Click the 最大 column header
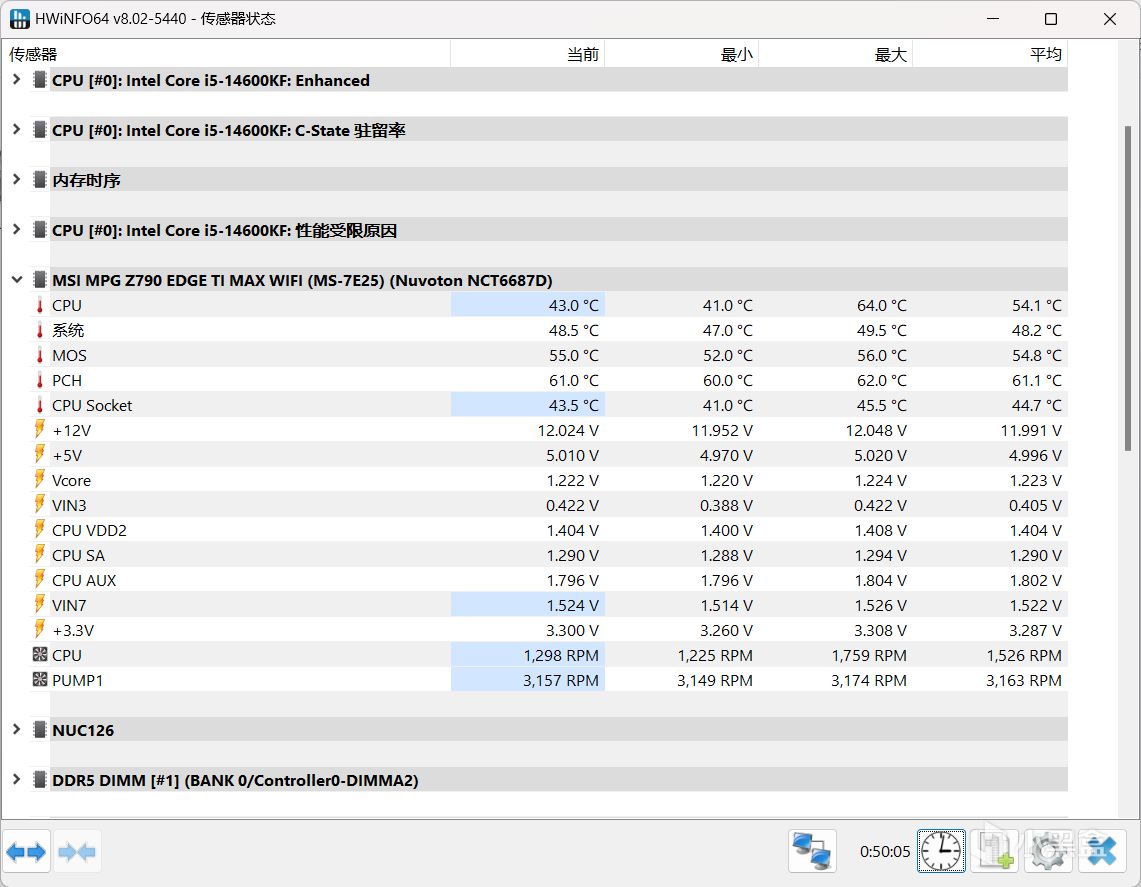This screenshot has width=1141, height=887. [x=835, y=54]
